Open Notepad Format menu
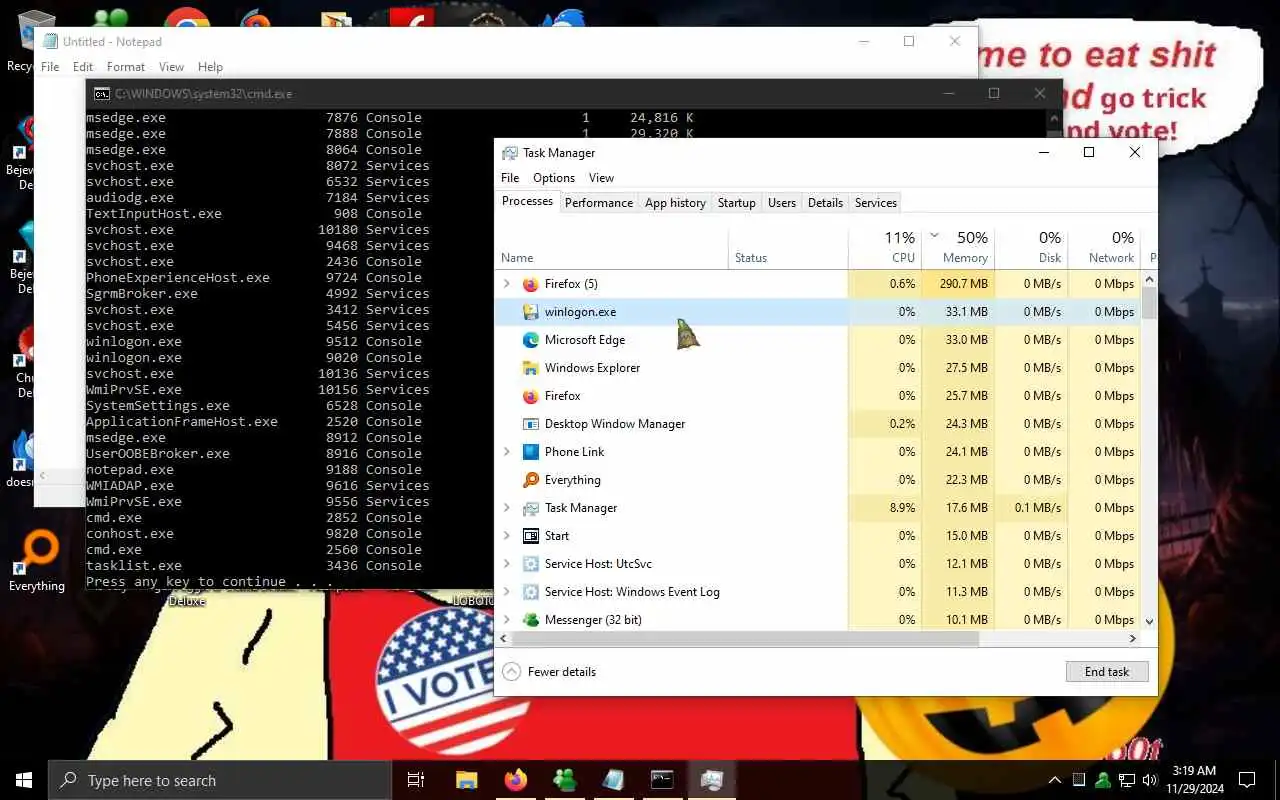 coord(126,67)
